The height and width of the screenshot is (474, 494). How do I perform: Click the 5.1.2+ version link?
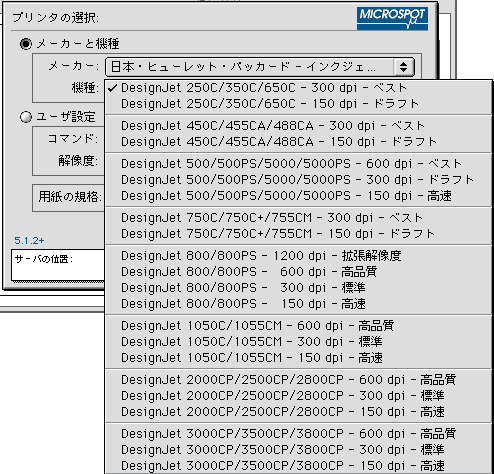[x=29, y=240]
